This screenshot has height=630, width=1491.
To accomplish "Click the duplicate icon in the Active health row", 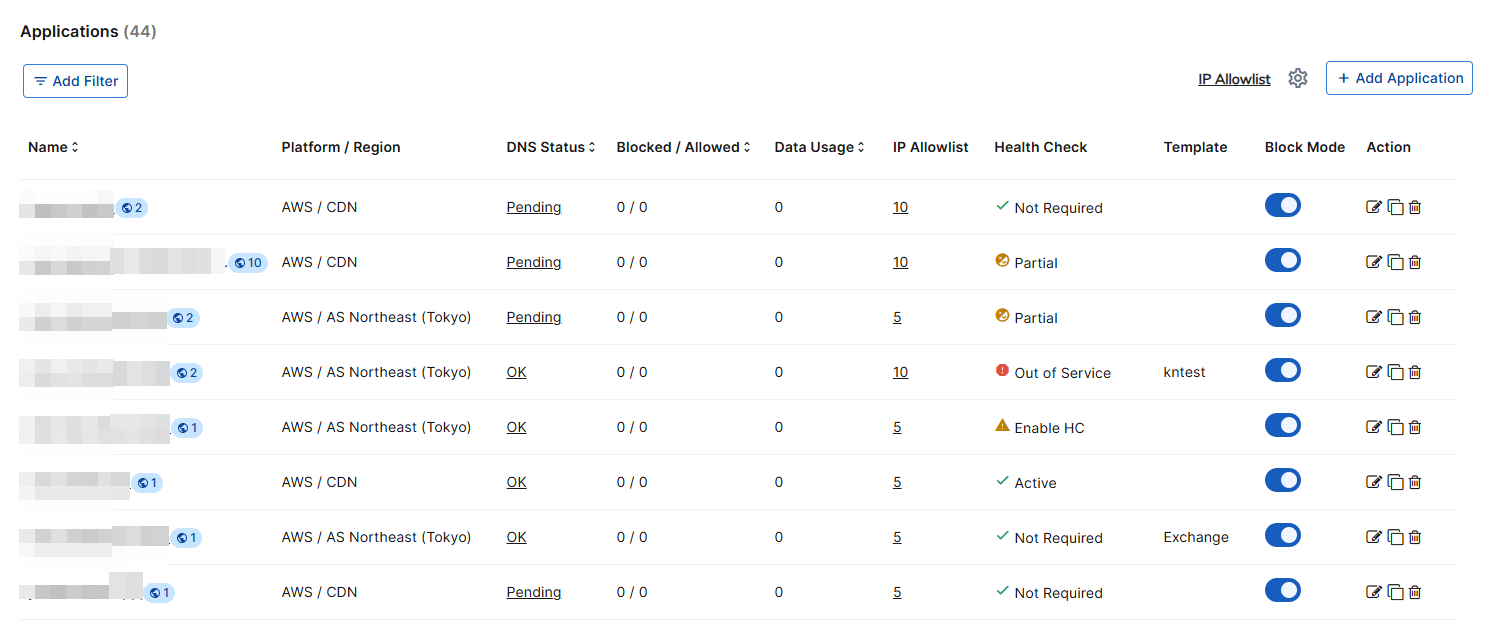I will (x=1396, y=481).
